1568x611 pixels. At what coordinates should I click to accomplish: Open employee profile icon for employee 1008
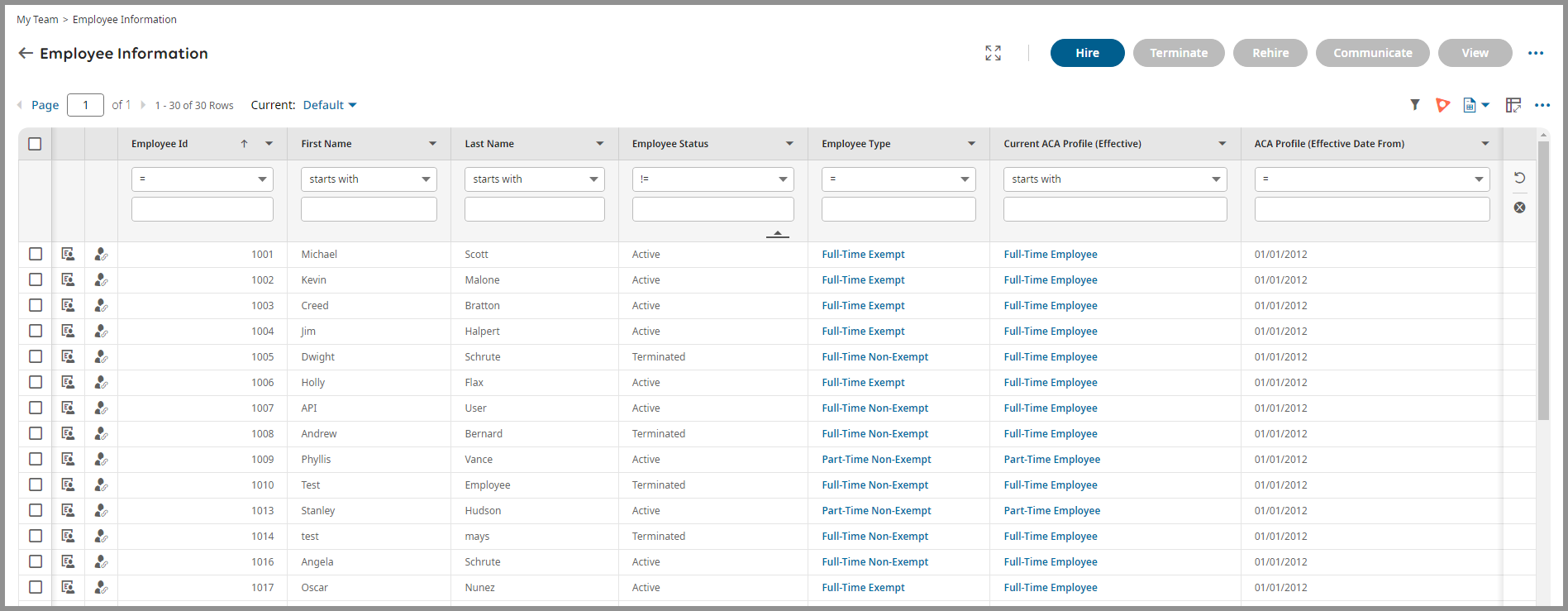click(101, 434)
